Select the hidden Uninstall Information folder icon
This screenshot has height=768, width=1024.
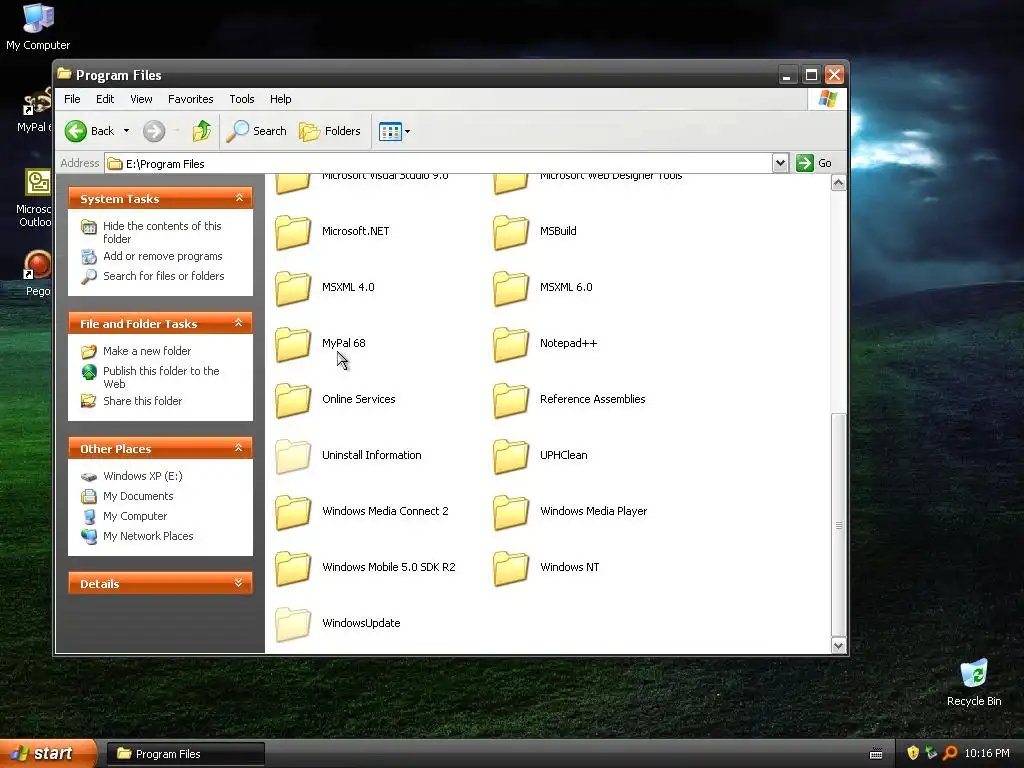[293, 456]
